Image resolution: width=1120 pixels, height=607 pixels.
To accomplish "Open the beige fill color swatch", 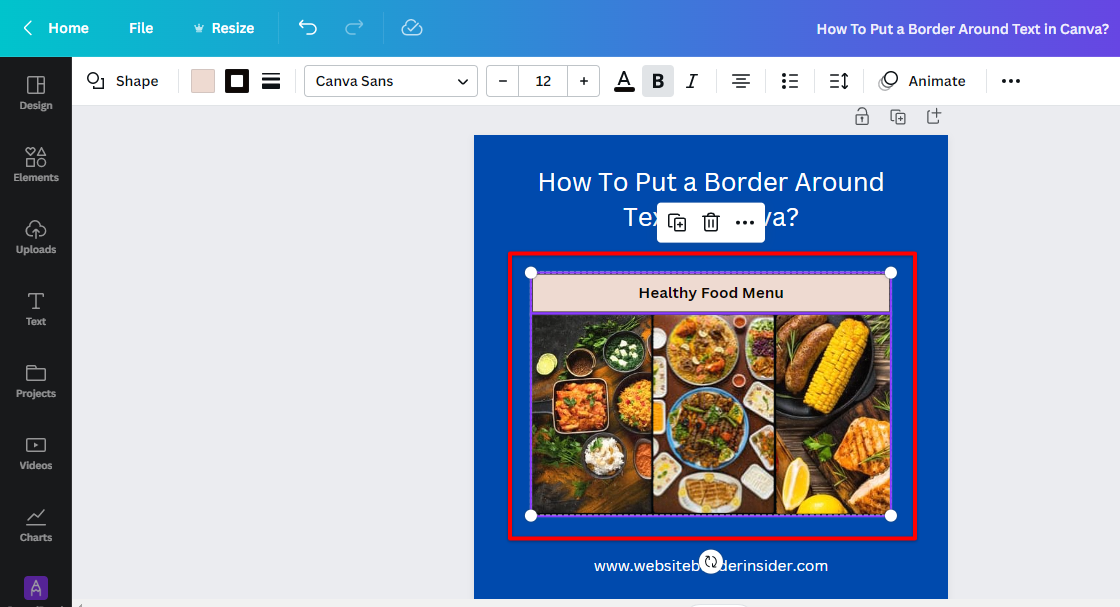I will pyautogui.click(x=203, y=81).
